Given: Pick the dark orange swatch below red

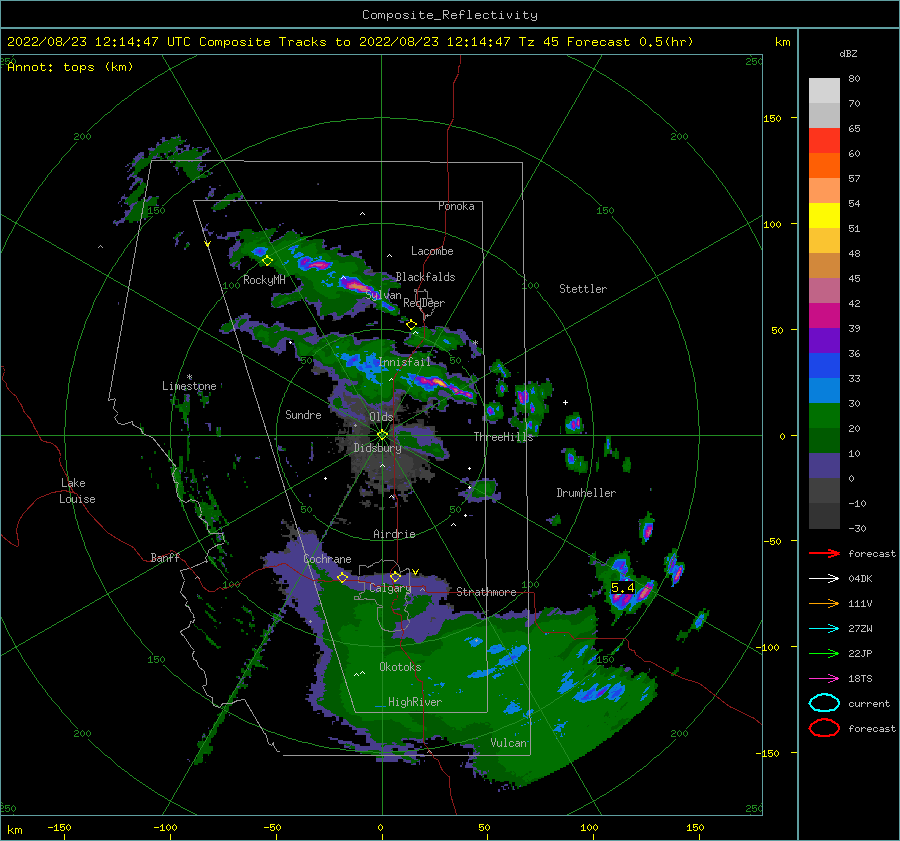Looking at the screenshot, I should click(824, 166).
